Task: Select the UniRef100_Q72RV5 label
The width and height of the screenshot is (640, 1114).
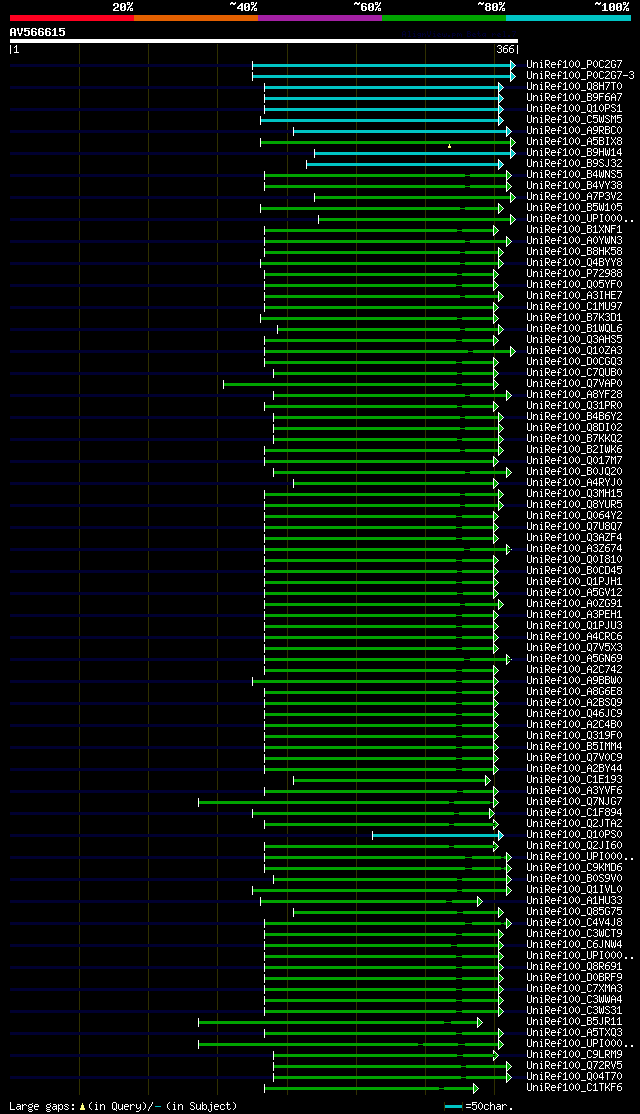Action: (575, 1066)
